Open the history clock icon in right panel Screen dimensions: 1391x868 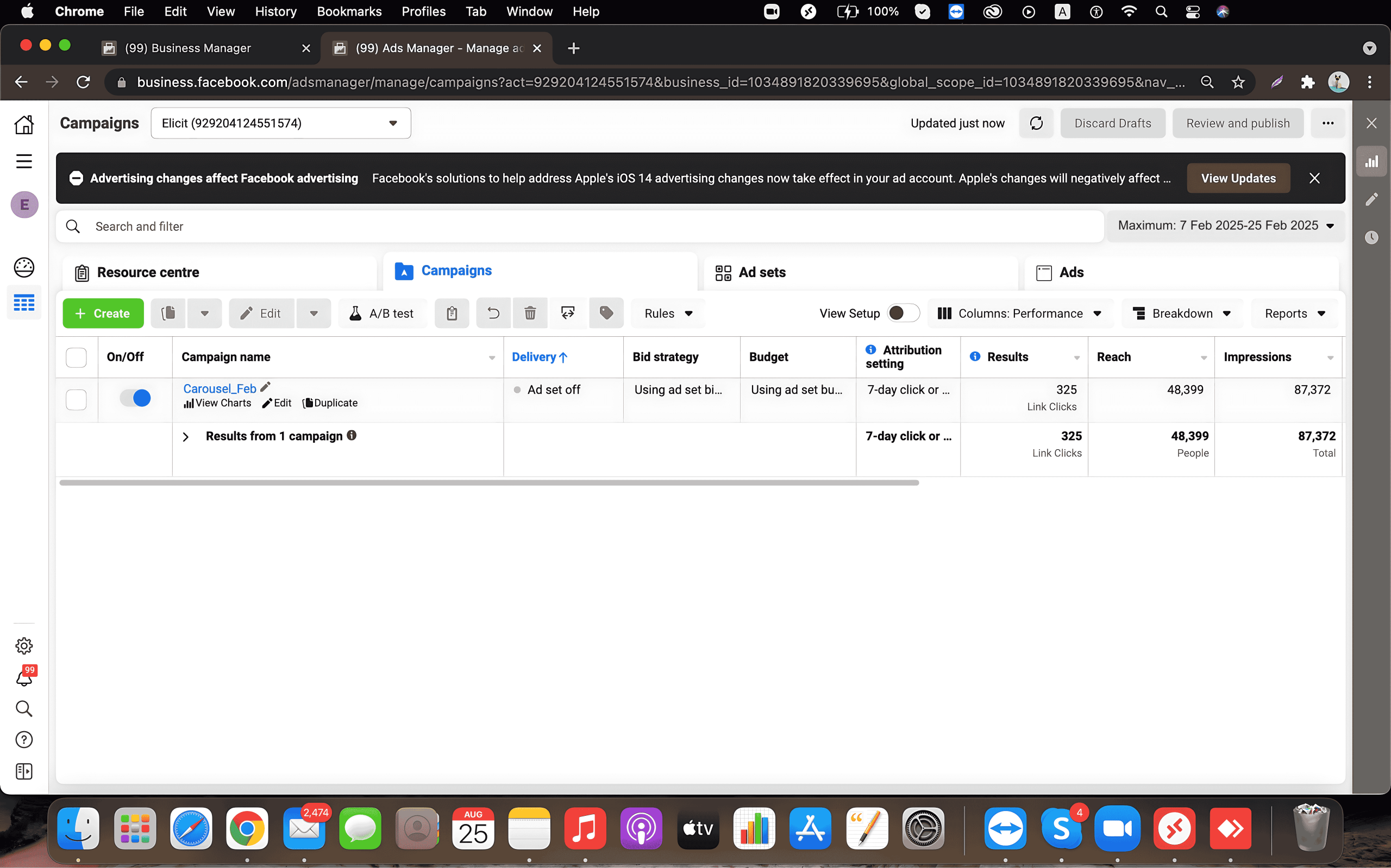tap(1371, 237)
